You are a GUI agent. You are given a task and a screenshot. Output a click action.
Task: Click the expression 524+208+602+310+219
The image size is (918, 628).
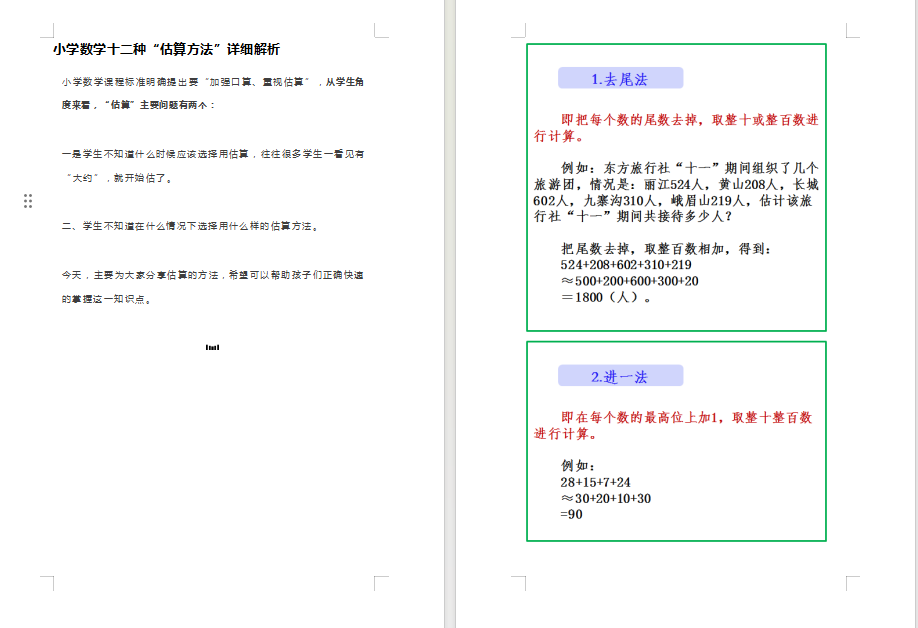[x=626, y=265]
